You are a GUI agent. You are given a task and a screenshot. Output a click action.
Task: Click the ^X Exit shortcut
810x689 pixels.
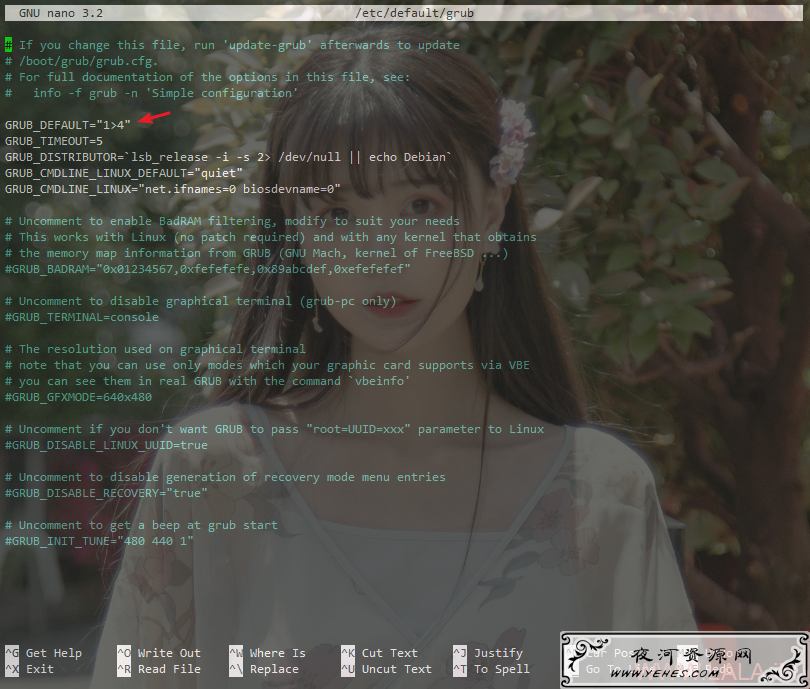tap(29, 669)
